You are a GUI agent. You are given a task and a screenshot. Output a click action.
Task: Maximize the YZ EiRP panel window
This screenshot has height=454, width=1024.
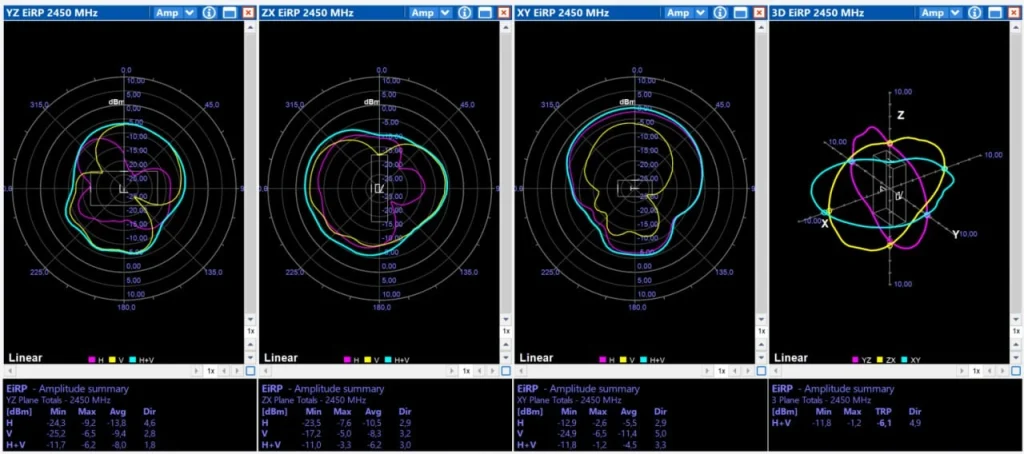click(229, 13)
